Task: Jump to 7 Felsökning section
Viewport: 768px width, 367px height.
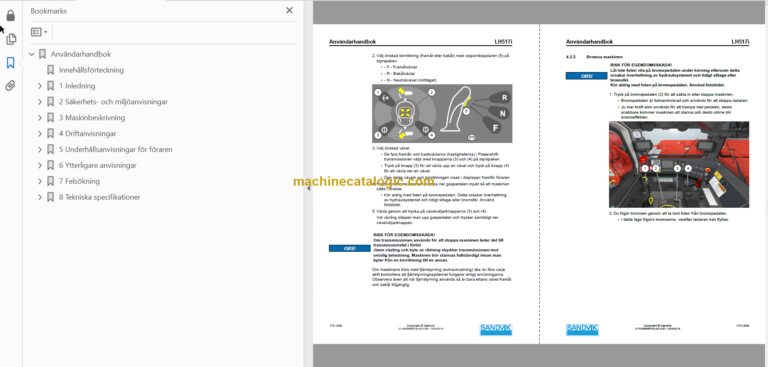Action: pos(79,181)
